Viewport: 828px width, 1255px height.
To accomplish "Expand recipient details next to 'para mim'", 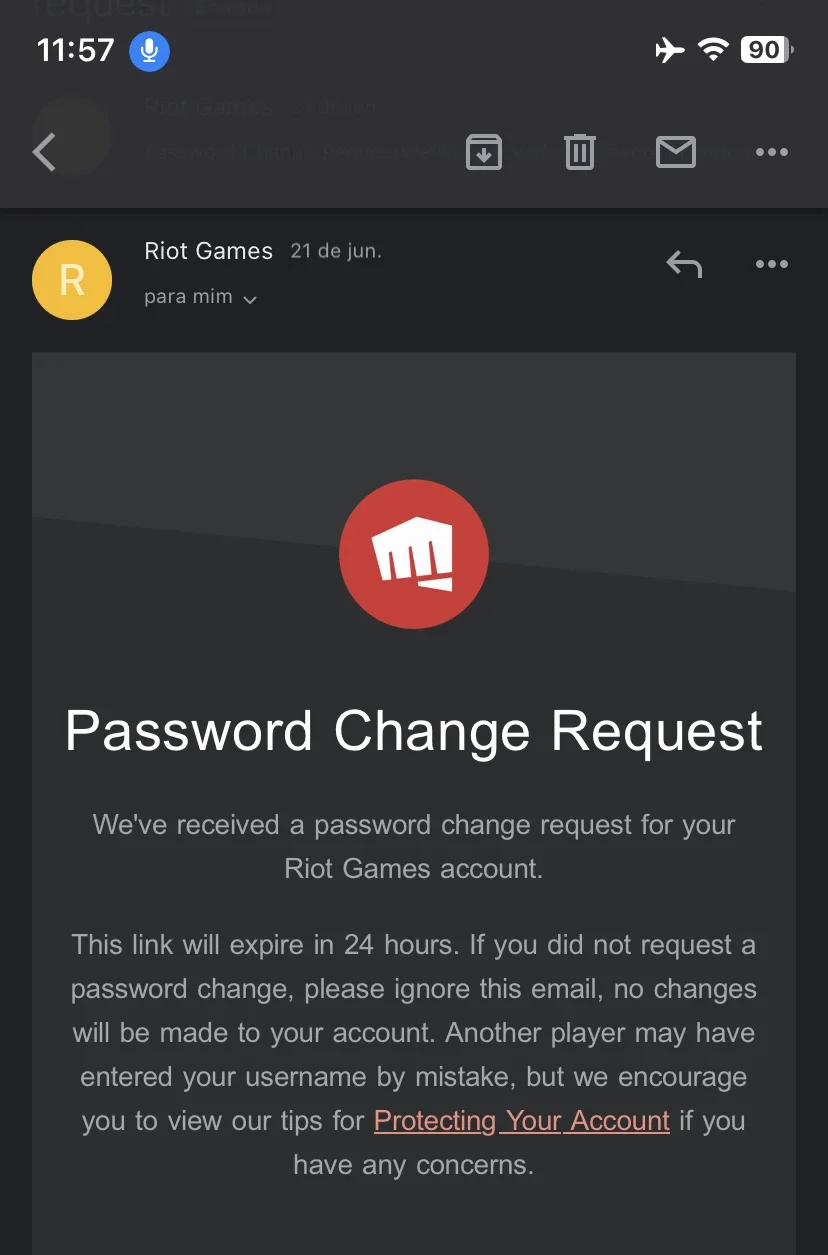I will (250, 299).
